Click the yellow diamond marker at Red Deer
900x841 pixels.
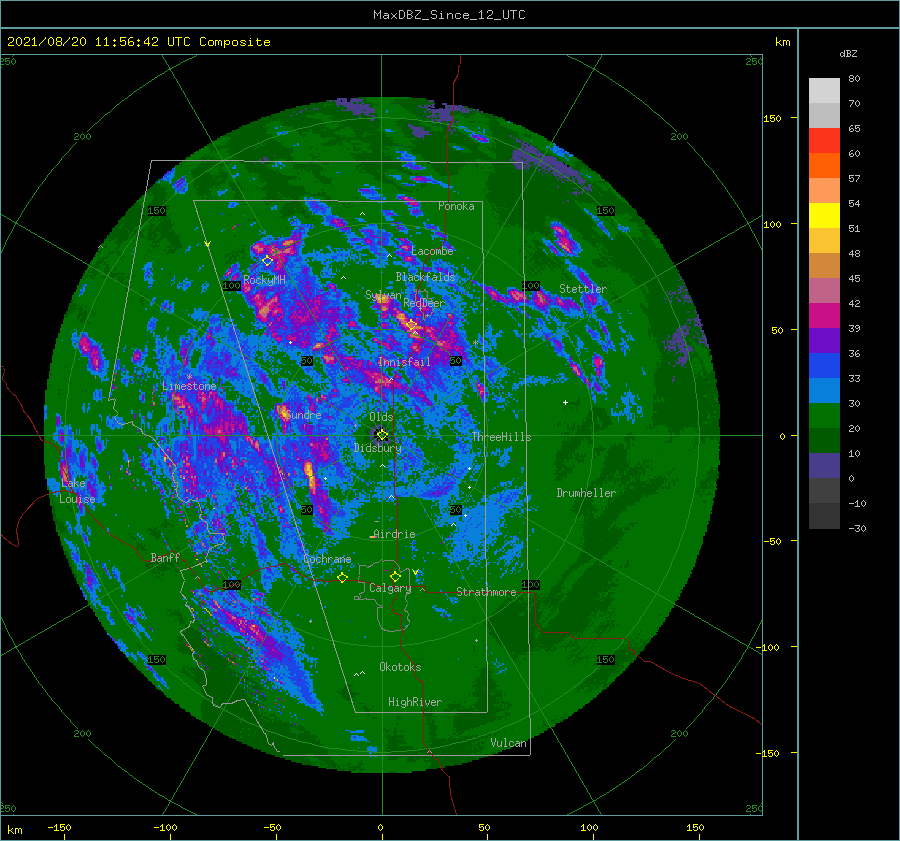(x=412, y=325)
